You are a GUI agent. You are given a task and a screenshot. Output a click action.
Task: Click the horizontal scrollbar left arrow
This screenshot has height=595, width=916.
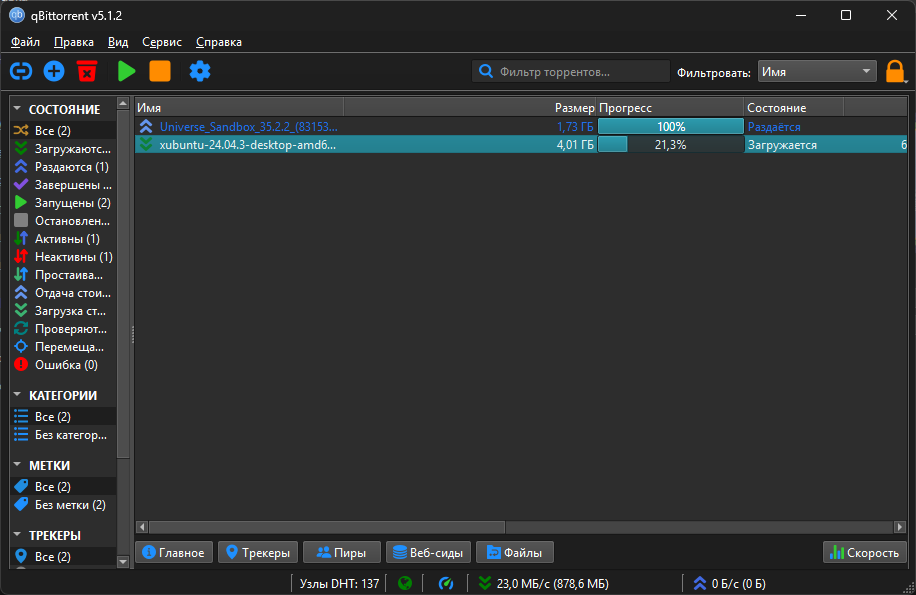pos(142,527)
